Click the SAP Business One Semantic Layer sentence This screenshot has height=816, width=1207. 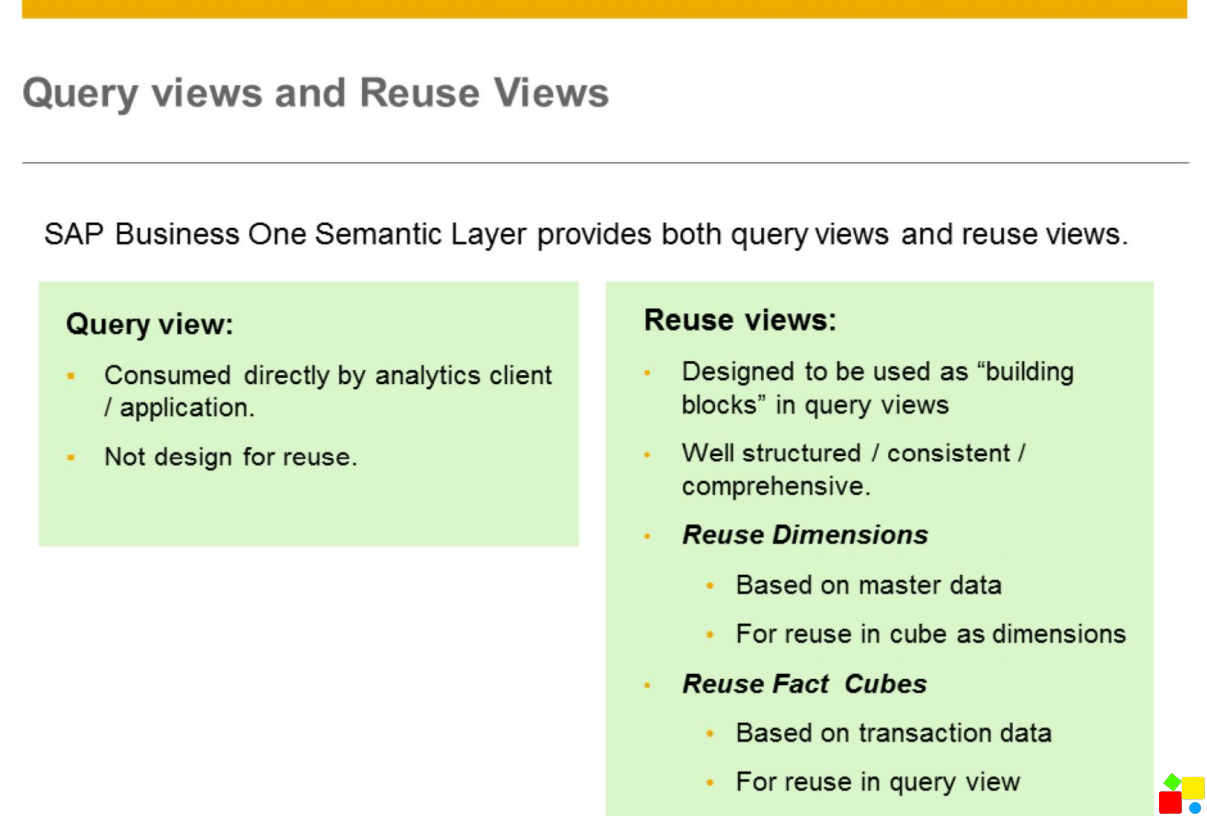[x=583, y=233]
